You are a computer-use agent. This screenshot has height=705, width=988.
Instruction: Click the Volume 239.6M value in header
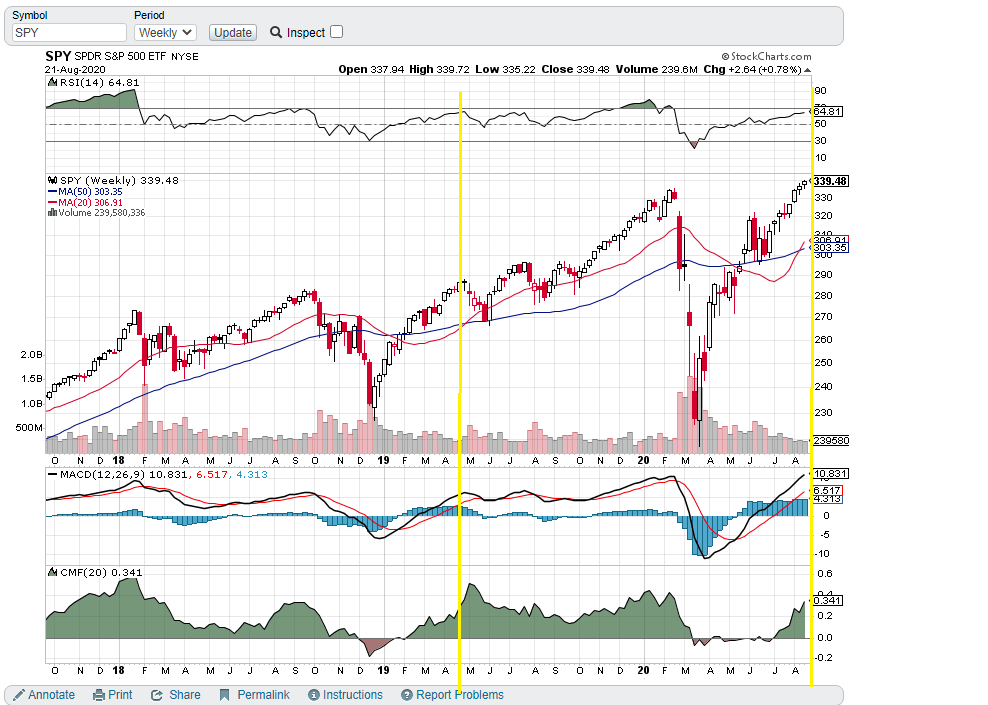click(657, 69)
